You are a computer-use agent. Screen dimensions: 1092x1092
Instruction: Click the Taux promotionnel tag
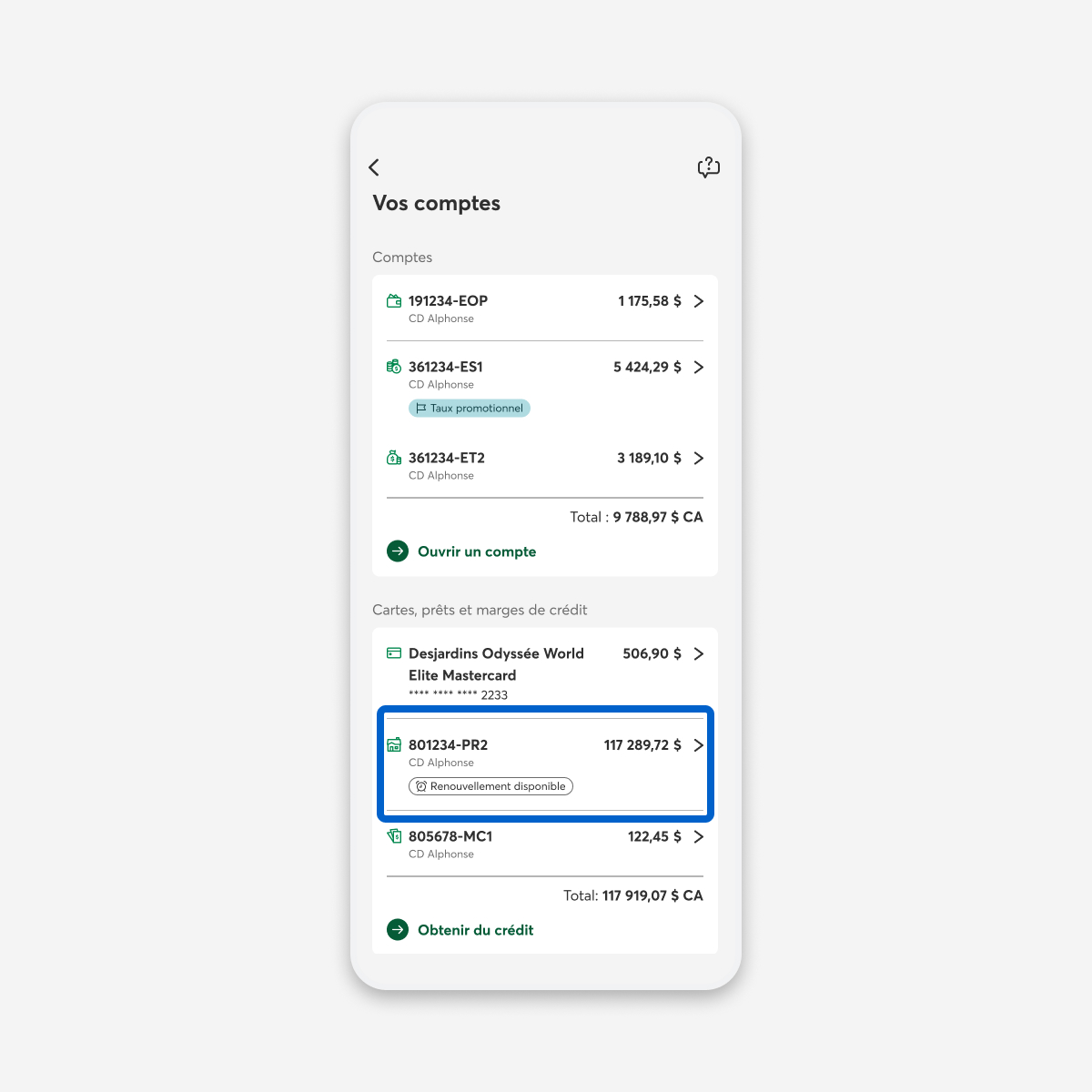tap(470, 409)
